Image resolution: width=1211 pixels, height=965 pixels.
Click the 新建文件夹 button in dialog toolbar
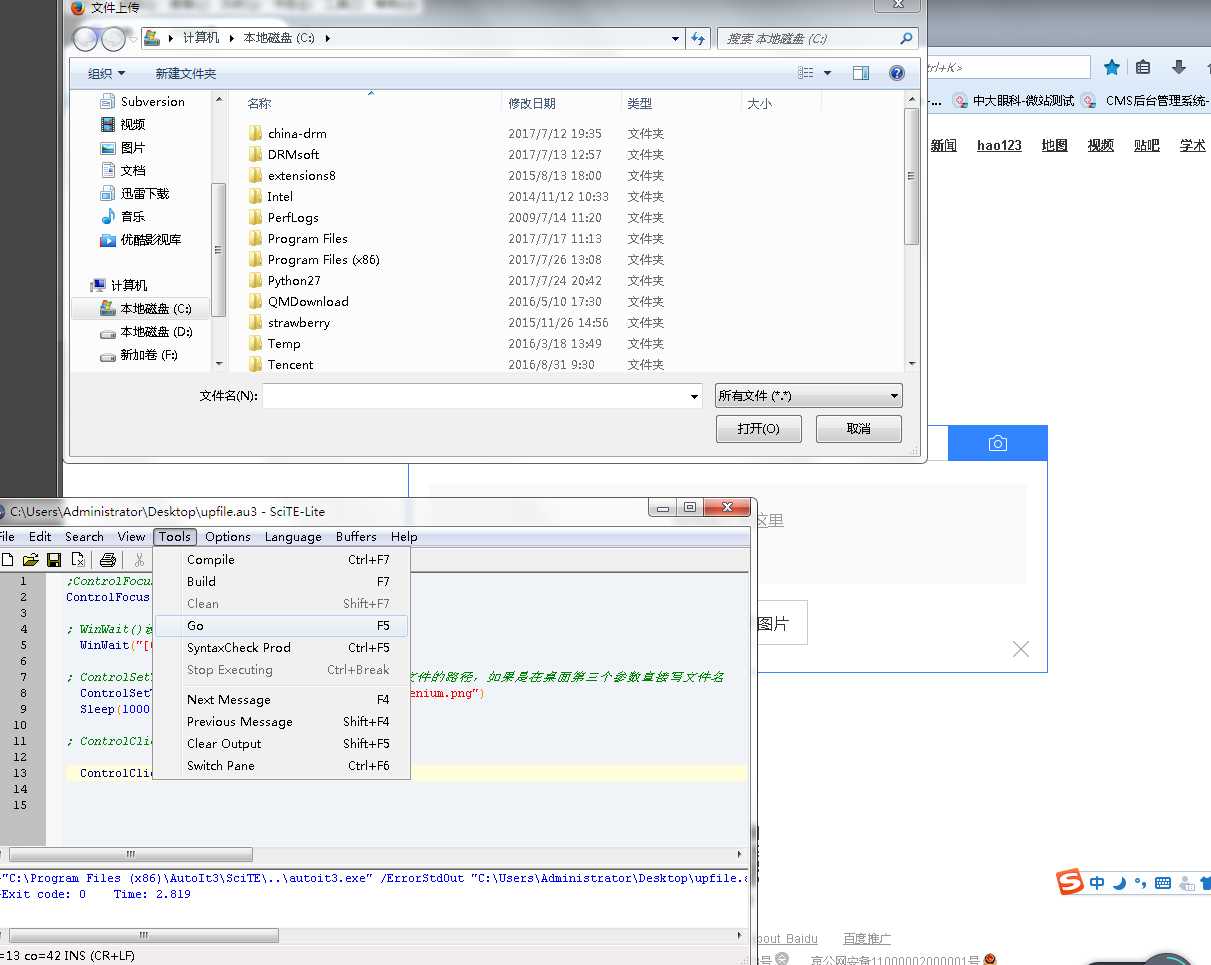tap(186, 73)
